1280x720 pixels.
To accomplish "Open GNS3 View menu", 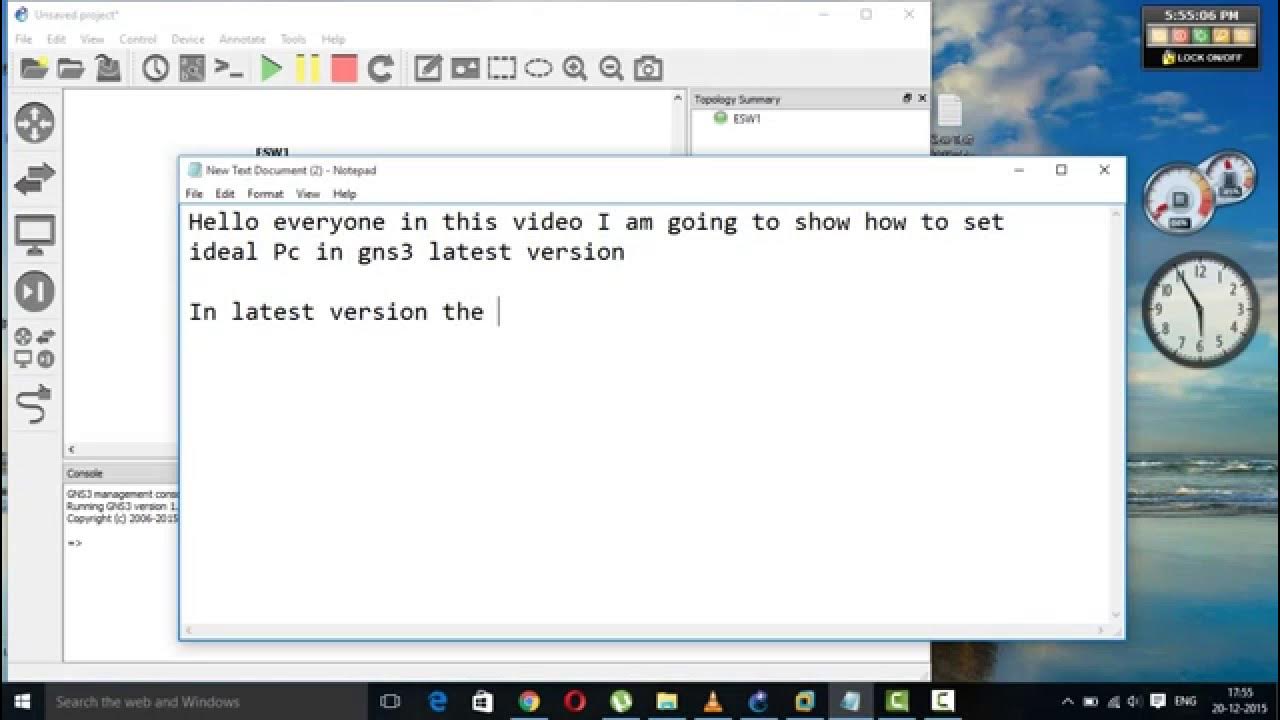I will coord(92,39).
